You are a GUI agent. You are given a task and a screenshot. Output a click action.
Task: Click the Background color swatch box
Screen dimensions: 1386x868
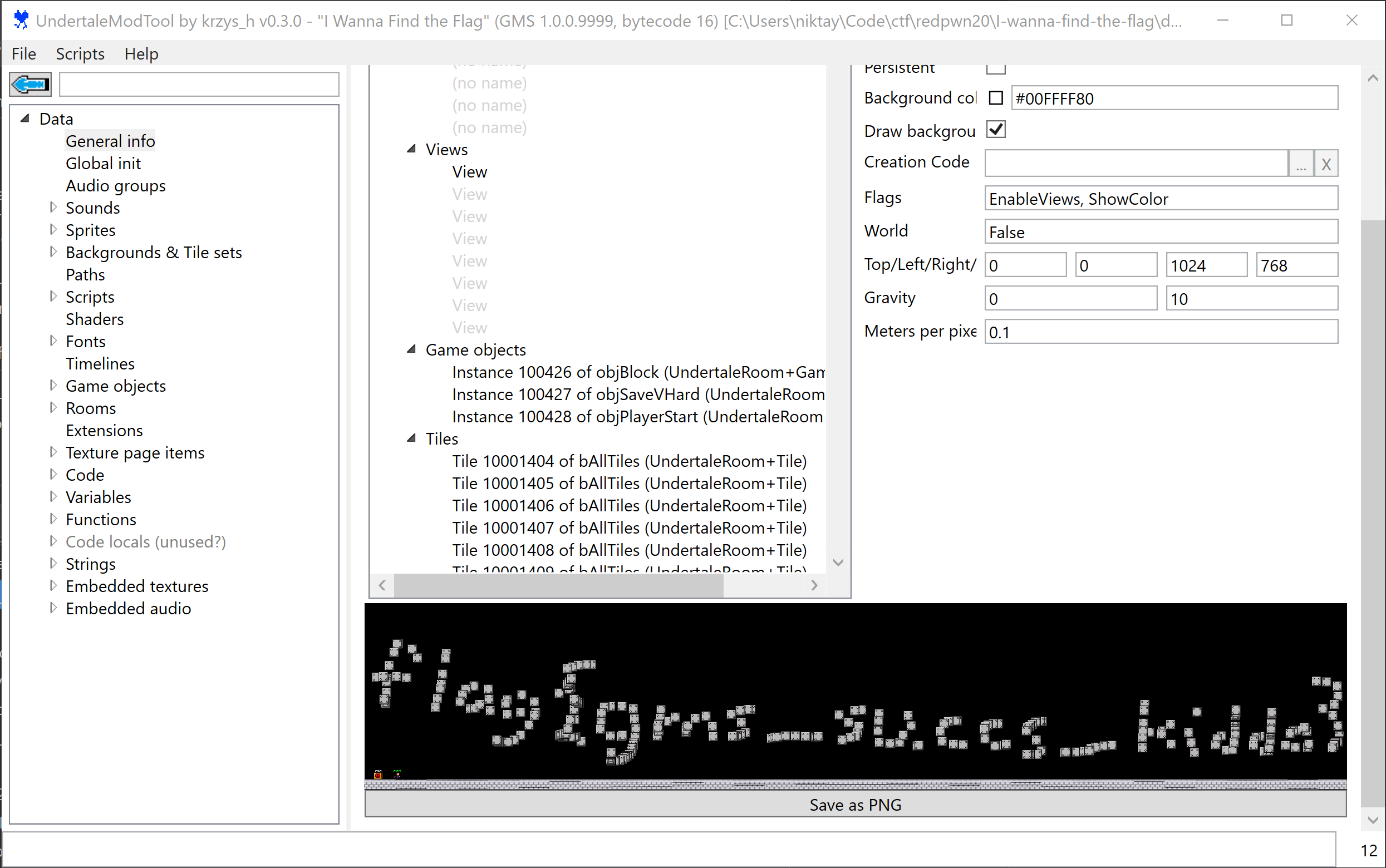pos(996,98)
